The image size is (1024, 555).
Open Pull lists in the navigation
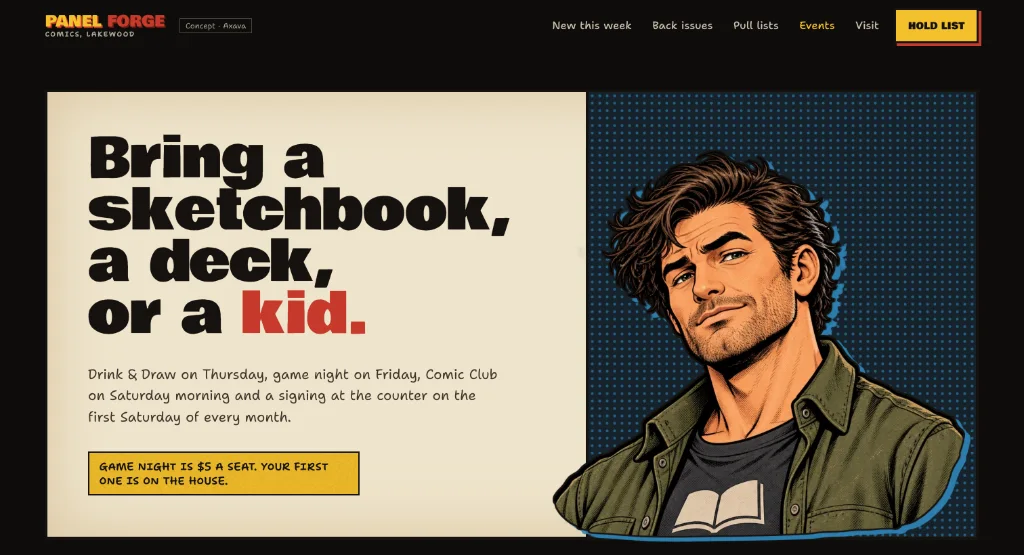(756, 25)
